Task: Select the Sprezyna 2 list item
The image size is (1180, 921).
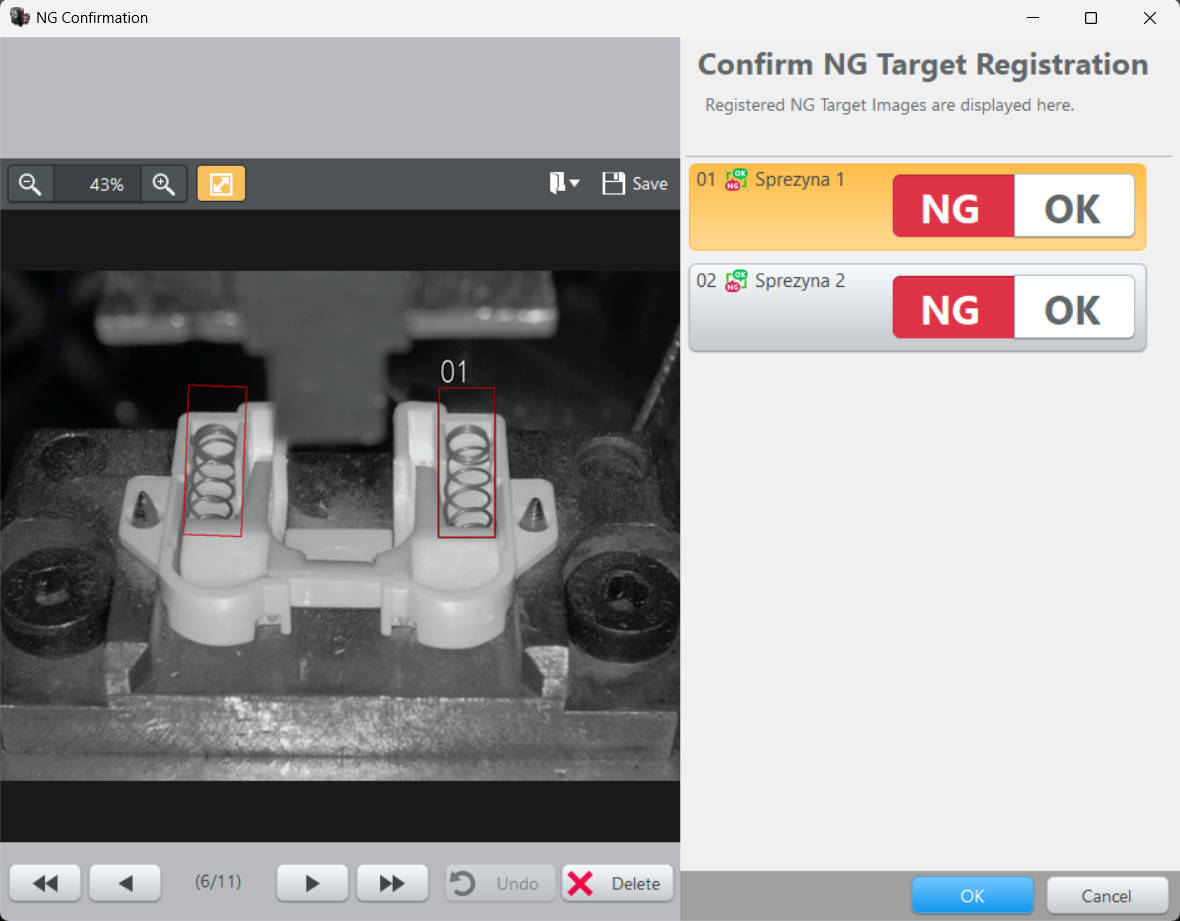Action: (x=790, y=308)
